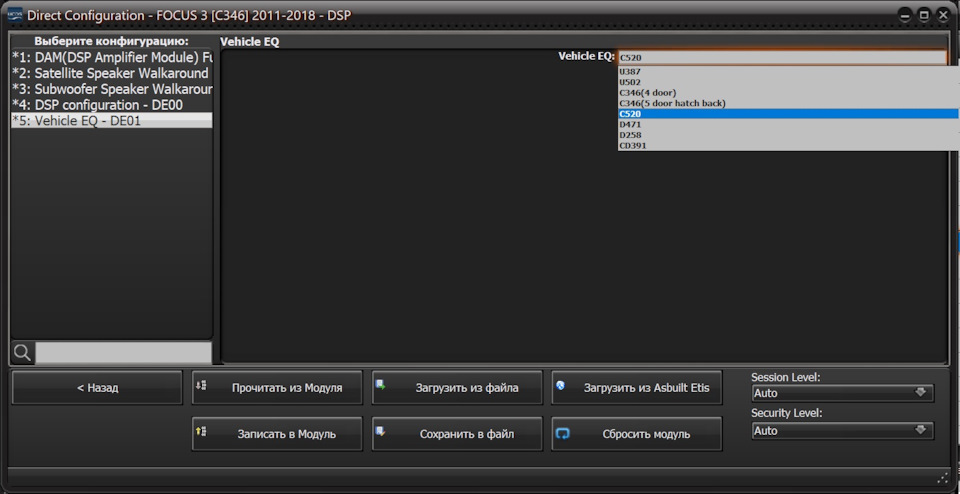Image resolution: width=960 pixels, height=494 pixels.
Task: Click Загрузить из Asbuilt Etis button
Action: pos(637,387)
